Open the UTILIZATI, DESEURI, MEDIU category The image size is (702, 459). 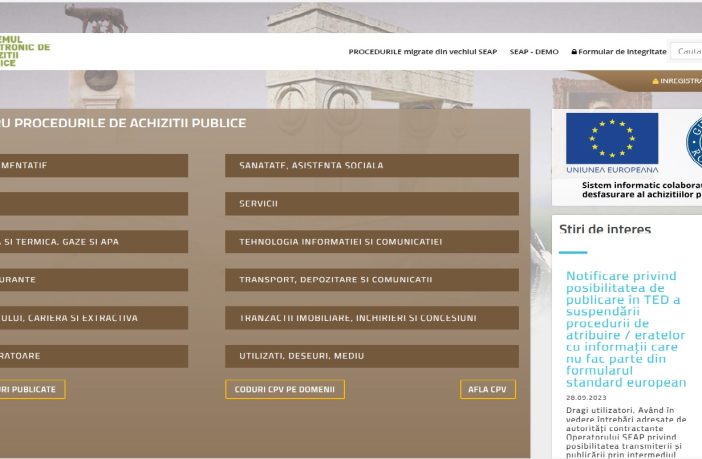pyautogui.click(x=371, y=356)
